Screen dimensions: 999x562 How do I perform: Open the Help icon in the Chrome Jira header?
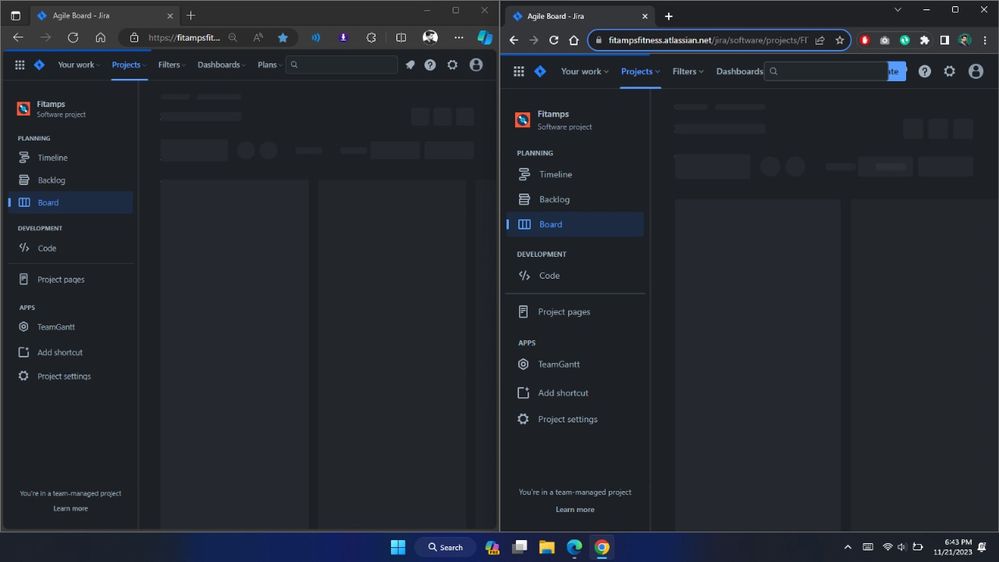click(924, 71)
